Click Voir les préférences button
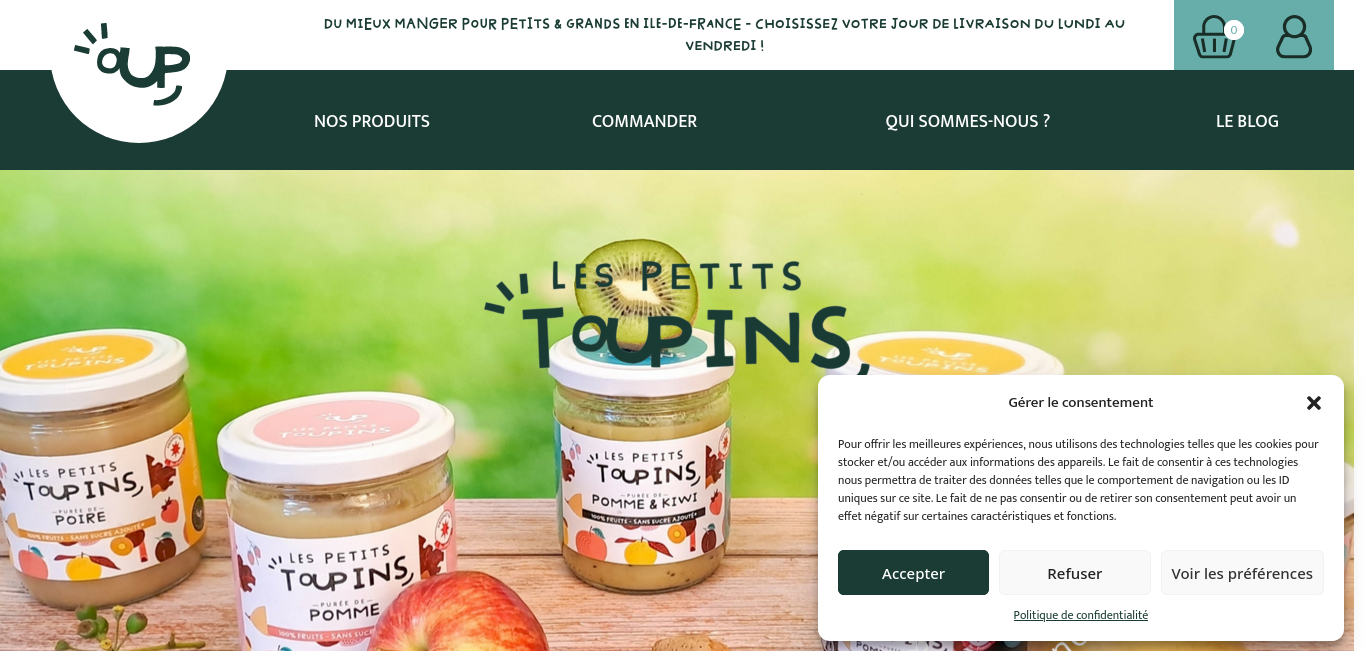This screenshot has width=1366, height=651. coord(1242,573)
